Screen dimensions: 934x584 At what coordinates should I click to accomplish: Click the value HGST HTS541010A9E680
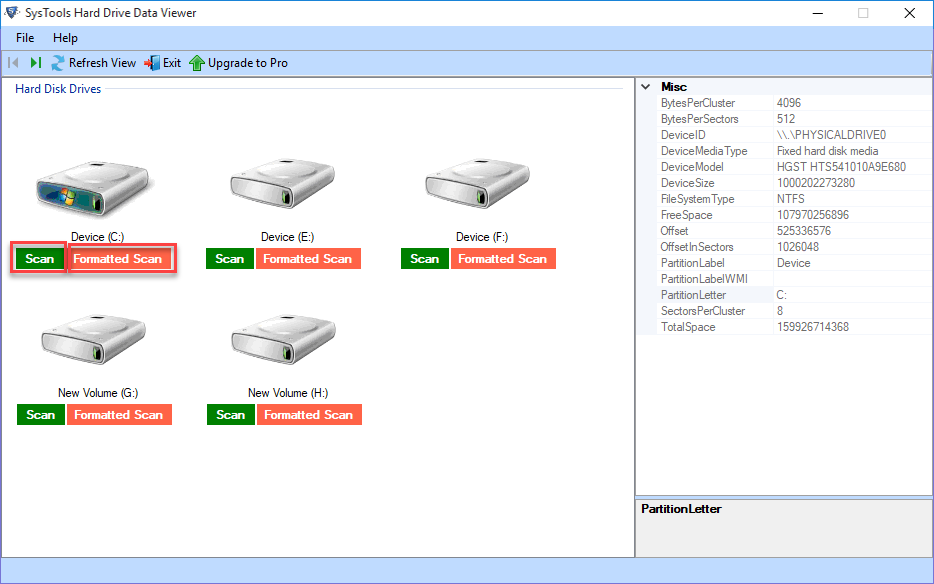click(841, 167)
